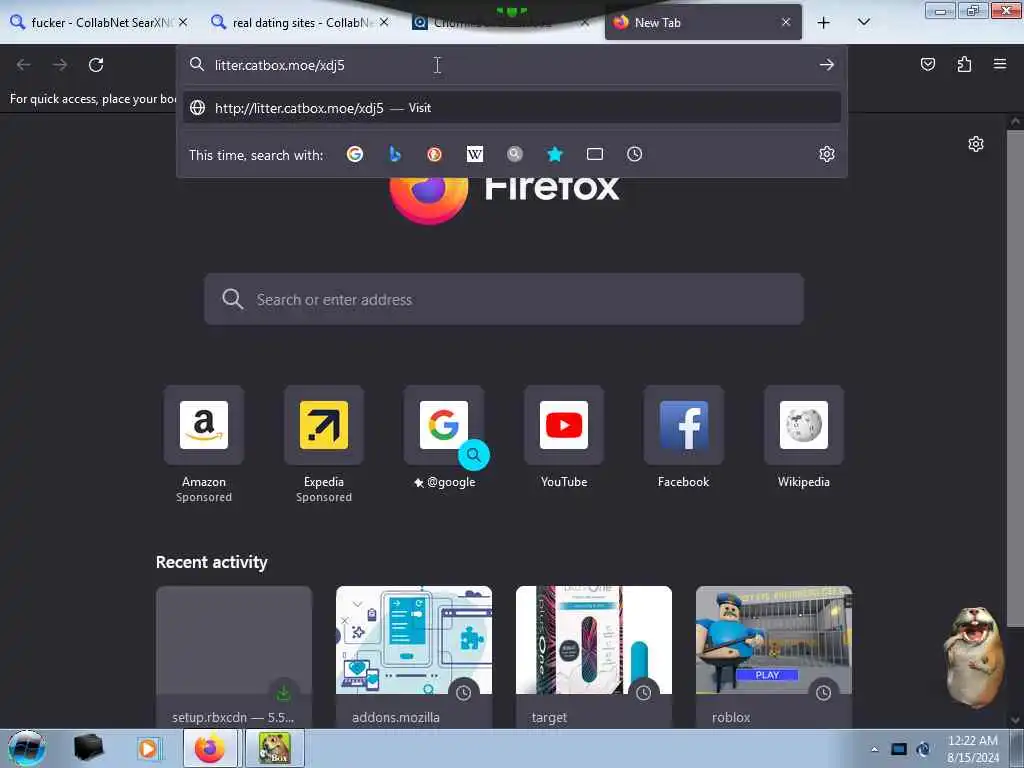Click the address bar text field
Viewport: 1024px width, 768px height.
(x=513, y=65)
